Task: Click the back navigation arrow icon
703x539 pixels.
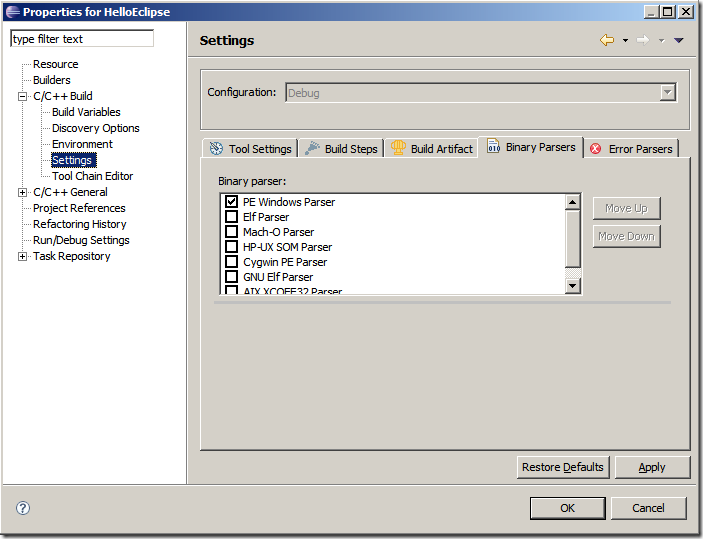Action: point(607,40)
